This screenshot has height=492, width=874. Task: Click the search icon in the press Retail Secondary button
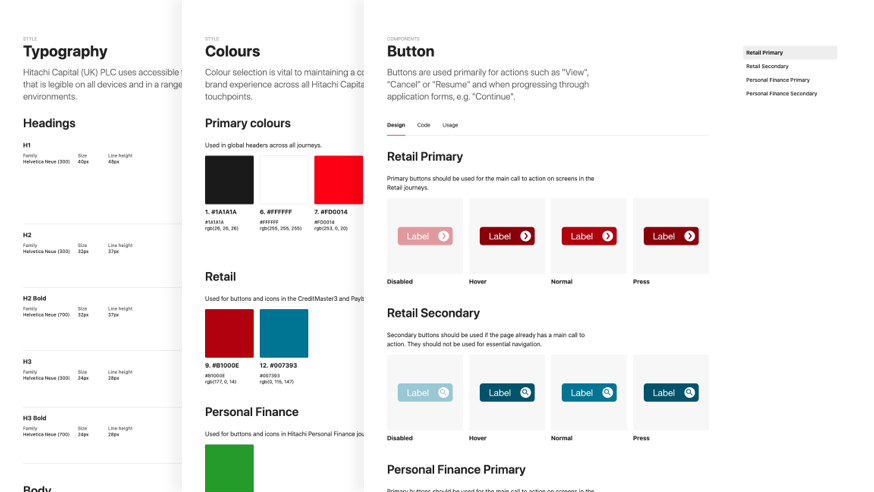tap(690, 393)
